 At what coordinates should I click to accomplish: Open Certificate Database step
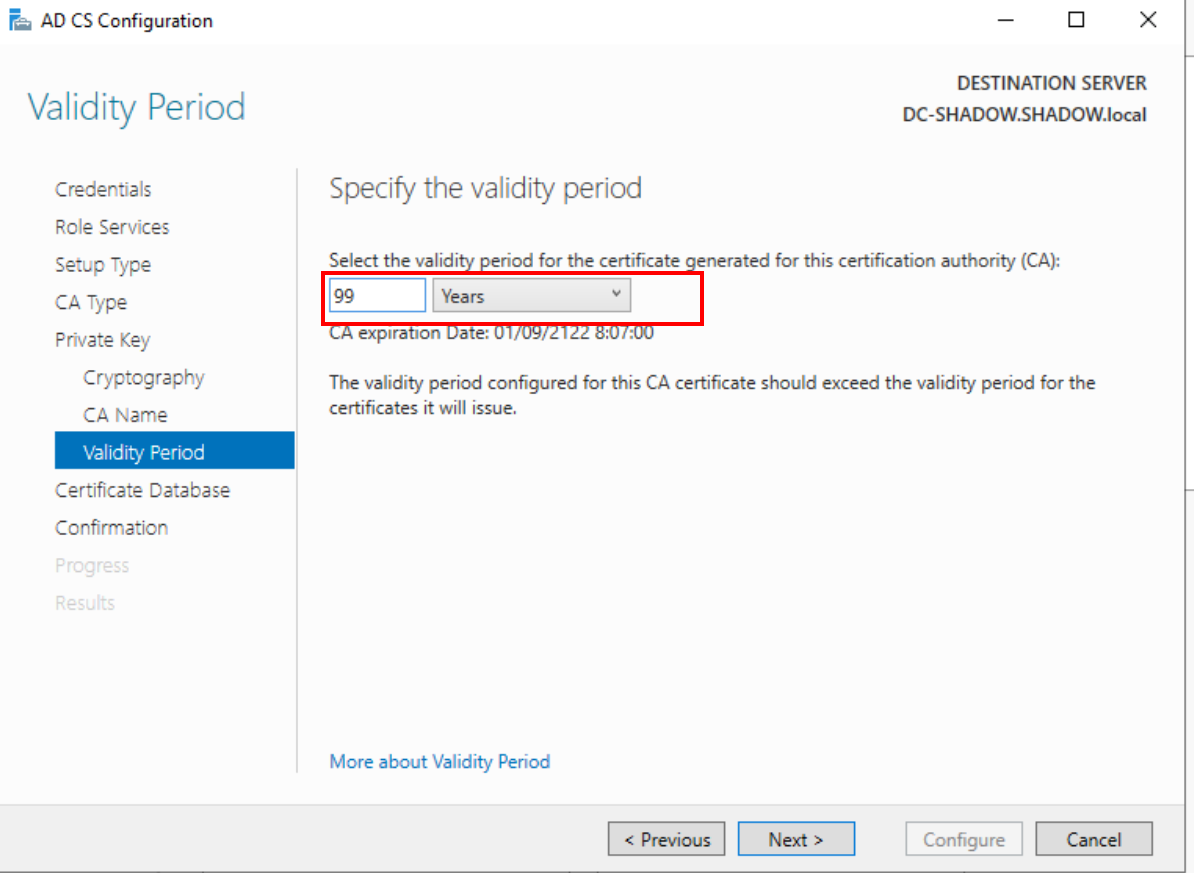(142, 490)
